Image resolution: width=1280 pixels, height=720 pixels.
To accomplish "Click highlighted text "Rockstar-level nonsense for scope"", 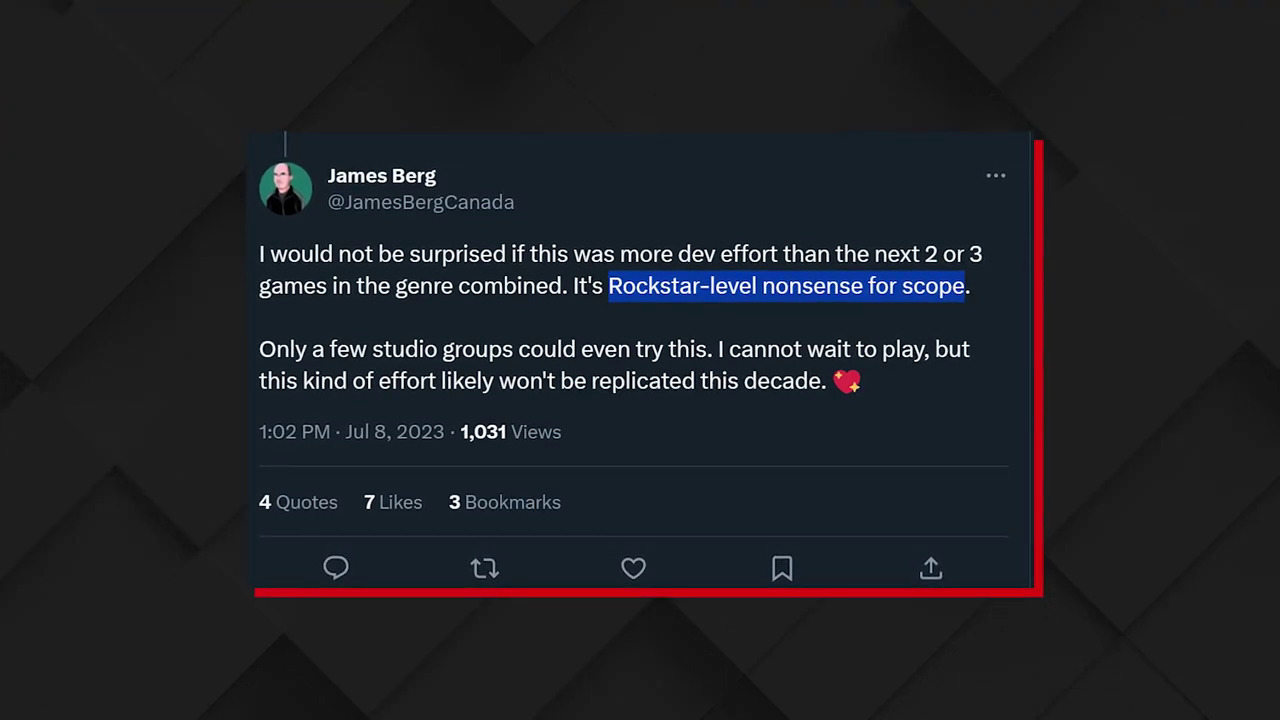I will click(x=786, y=286).
